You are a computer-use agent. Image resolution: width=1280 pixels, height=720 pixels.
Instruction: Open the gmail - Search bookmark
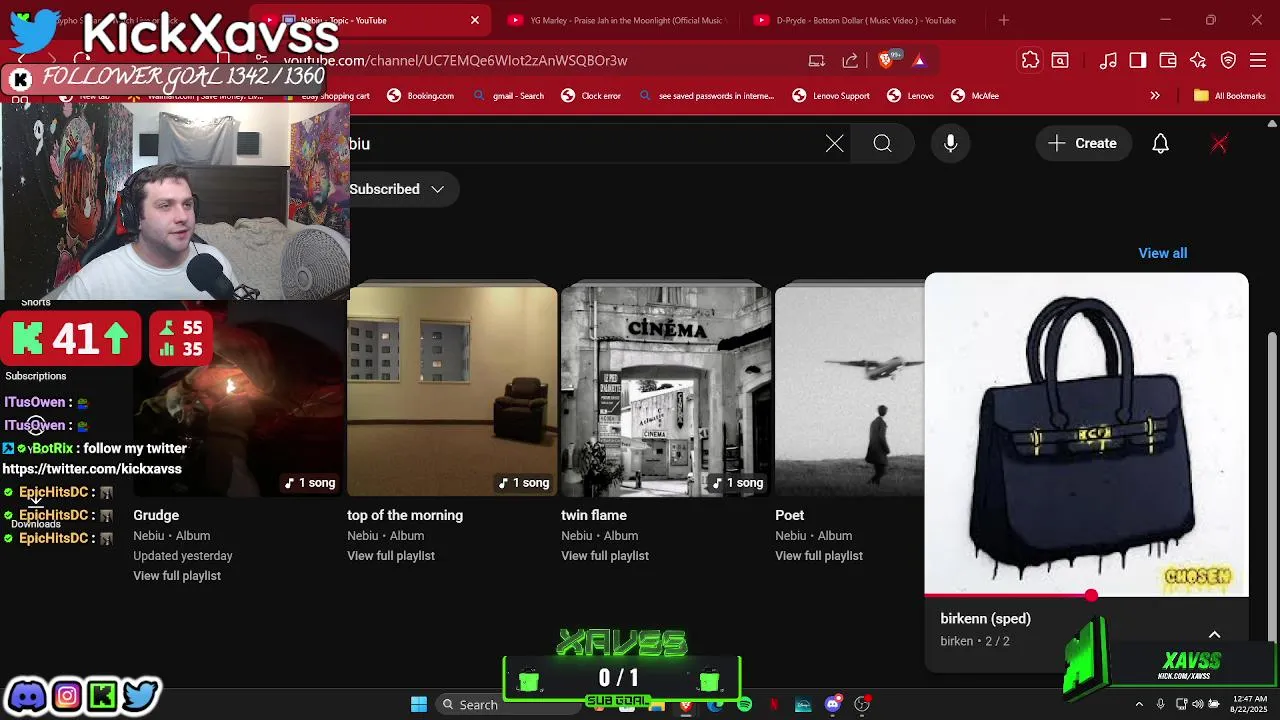(x=509, y=96)
